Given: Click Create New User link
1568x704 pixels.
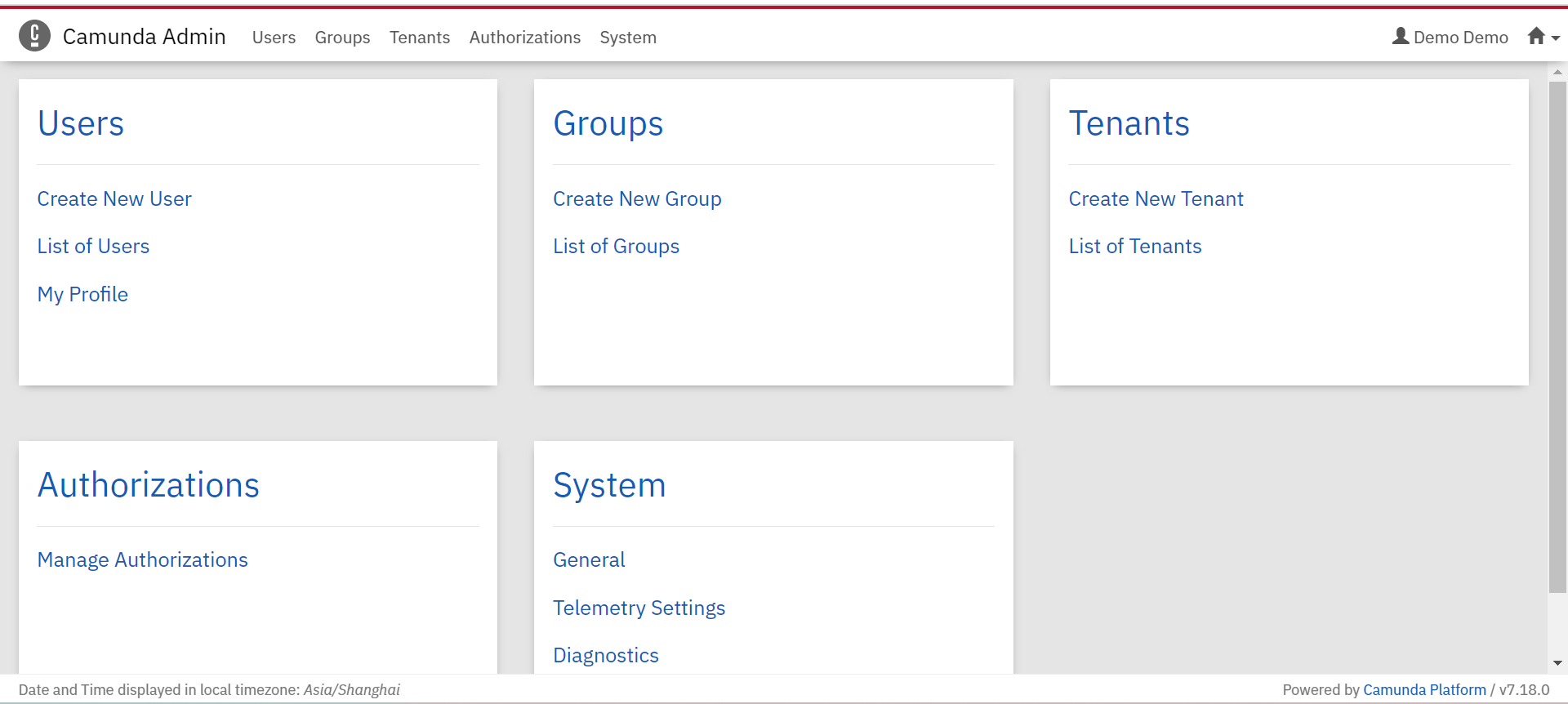Looking at the screenshot, I should 114,199.
